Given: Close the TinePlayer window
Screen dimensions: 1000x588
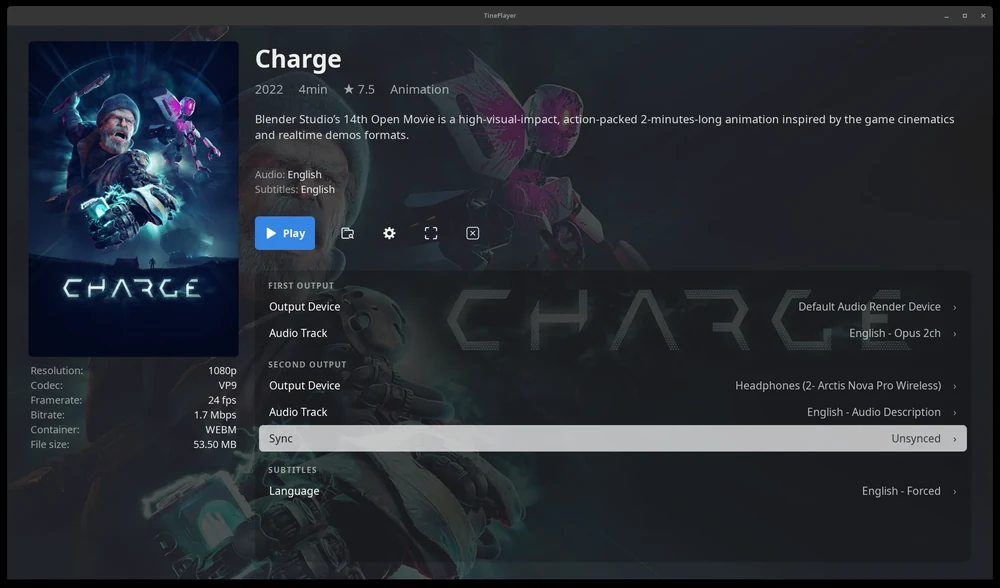Looking at the screenshot, I should tap(983, 16).
